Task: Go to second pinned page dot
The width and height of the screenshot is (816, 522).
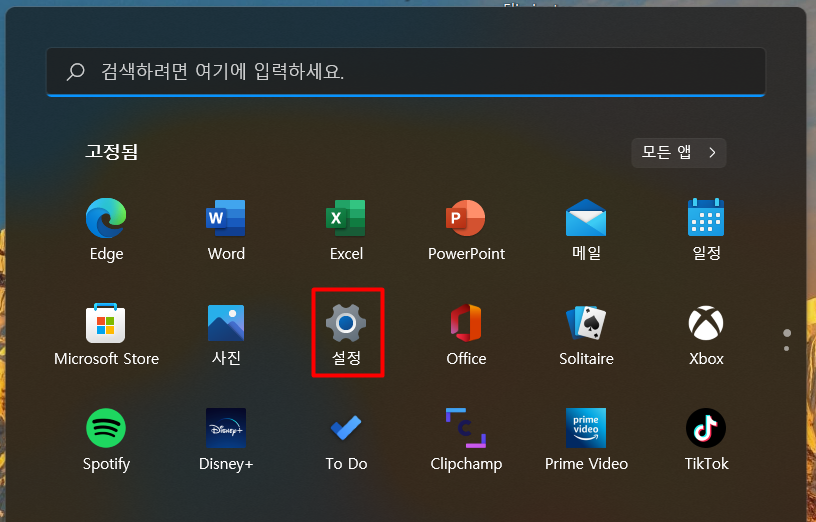Action: coord(786,348)
